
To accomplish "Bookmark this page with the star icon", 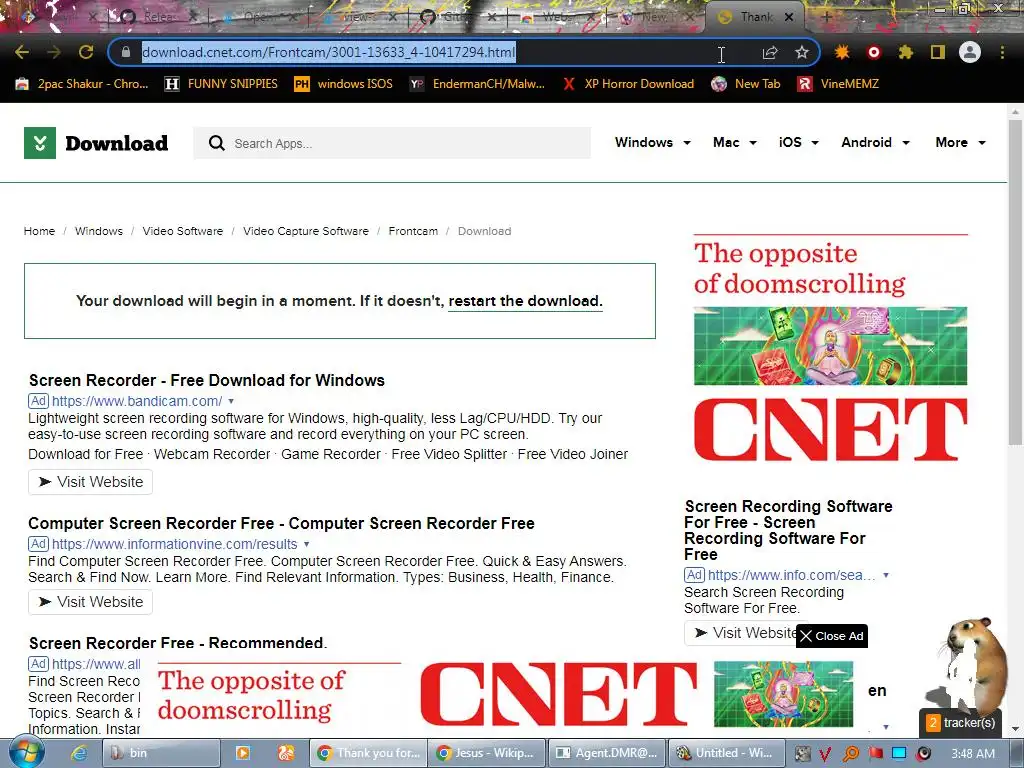I will tap(802, 52).
